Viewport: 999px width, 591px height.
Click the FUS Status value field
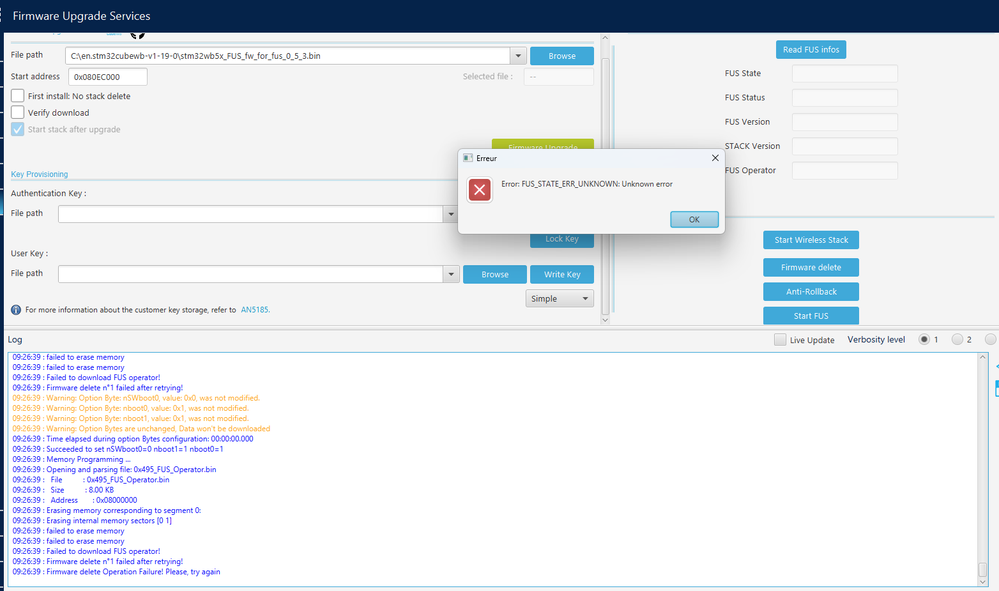(x=845, y=98)
